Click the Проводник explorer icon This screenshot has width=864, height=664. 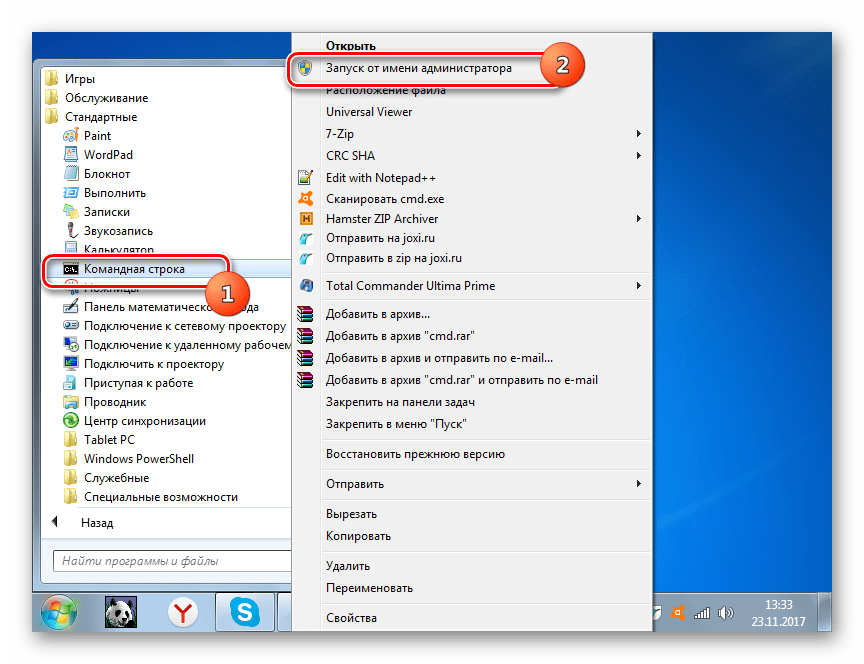(71, 402)
